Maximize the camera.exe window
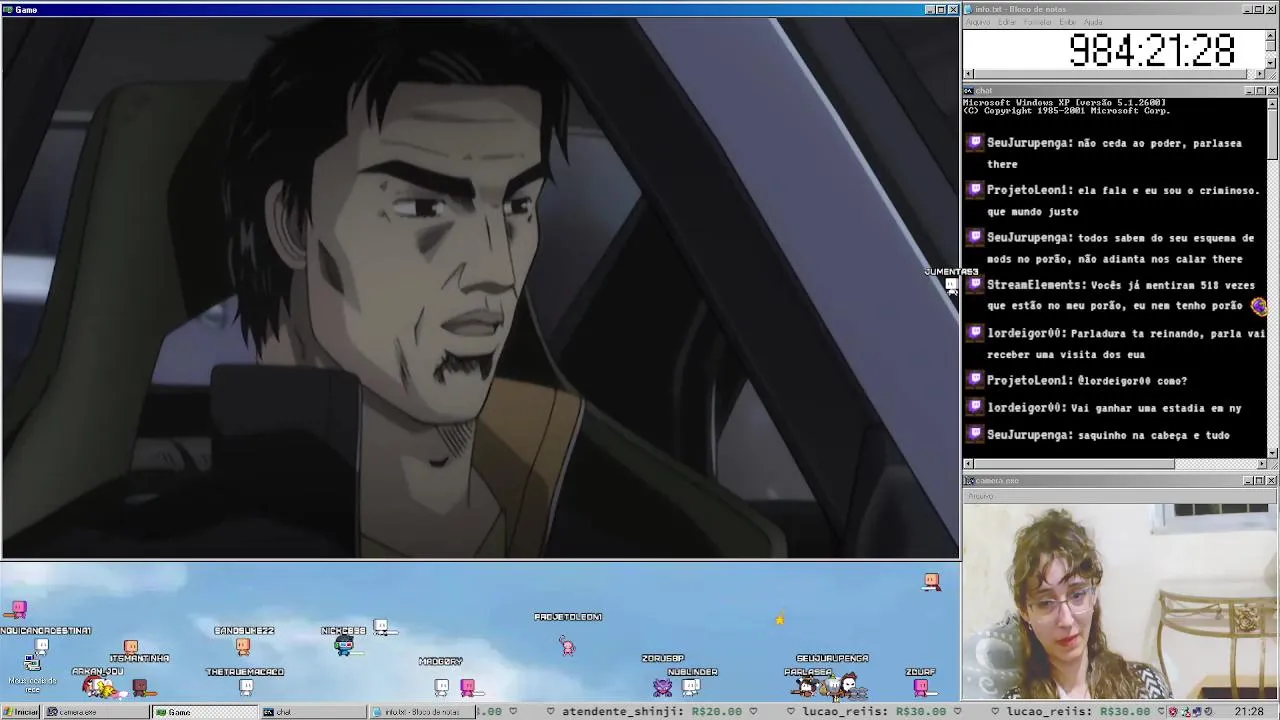Screen dimensions: 1280x720 (x=1260, y=481)
